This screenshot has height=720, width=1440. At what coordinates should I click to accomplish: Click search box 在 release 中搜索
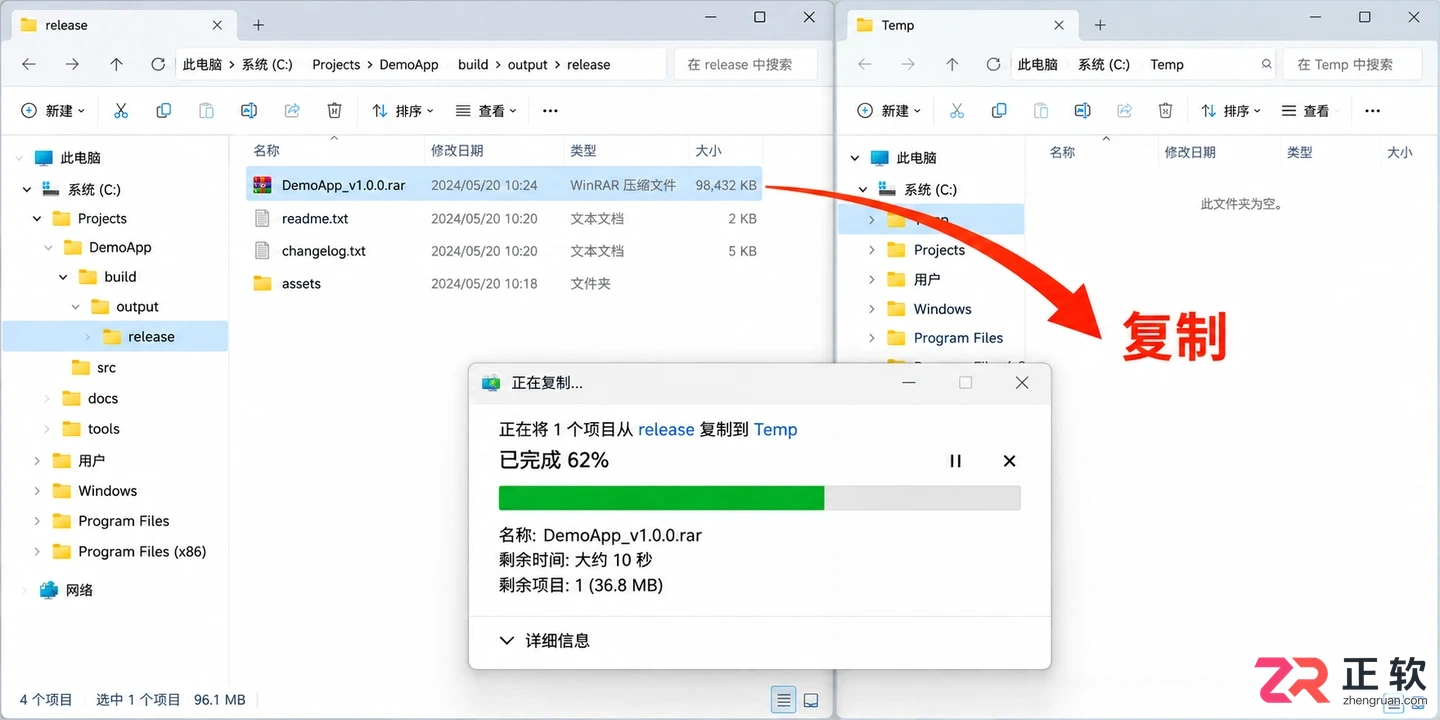[x=745, y=64]
